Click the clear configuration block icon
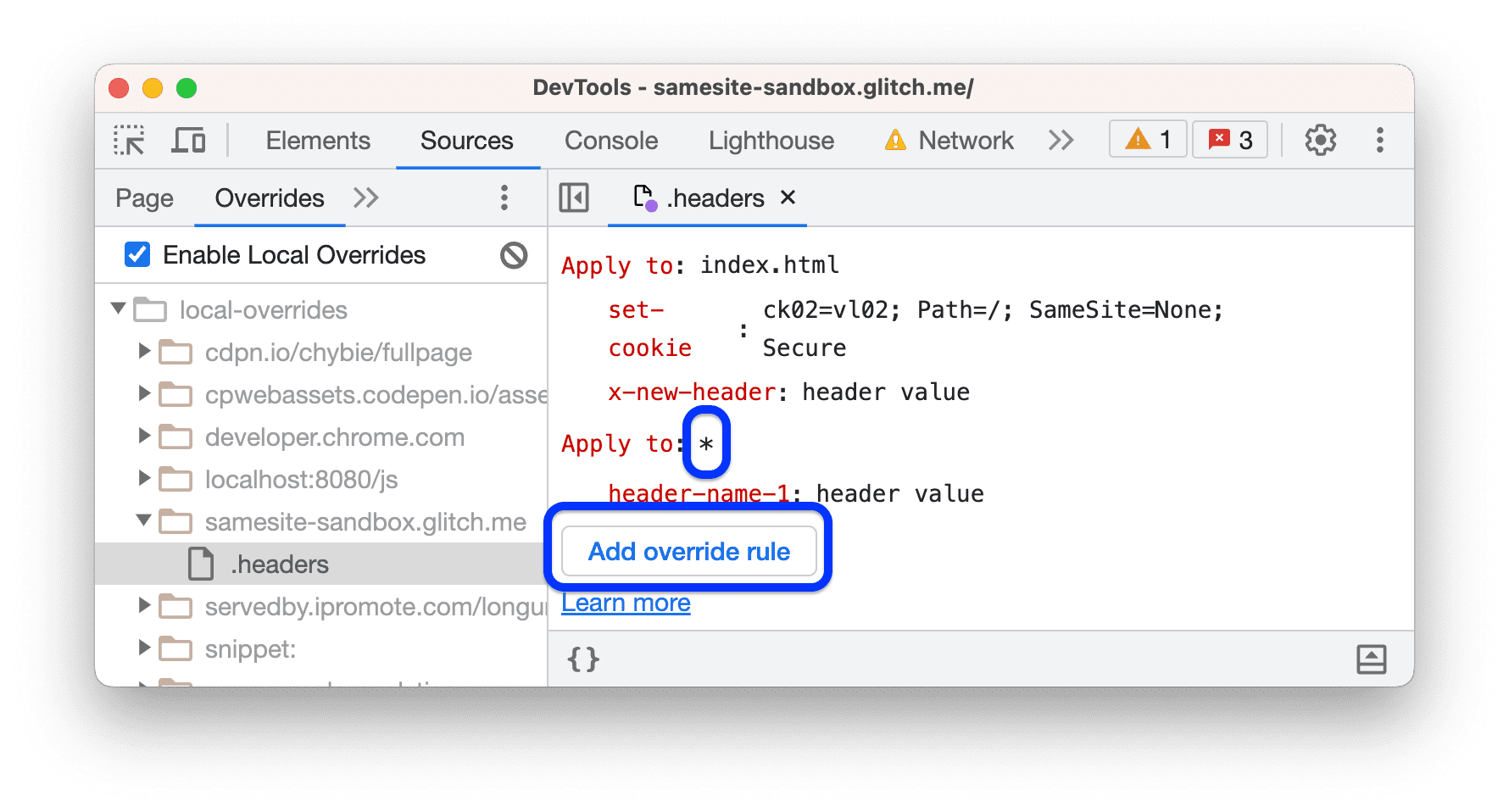 tap(514, 255)
